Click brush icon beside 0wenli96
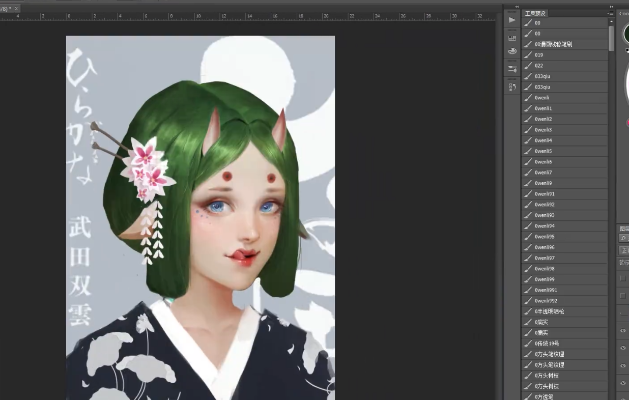 pyautogui.click(x=528, y=248)
